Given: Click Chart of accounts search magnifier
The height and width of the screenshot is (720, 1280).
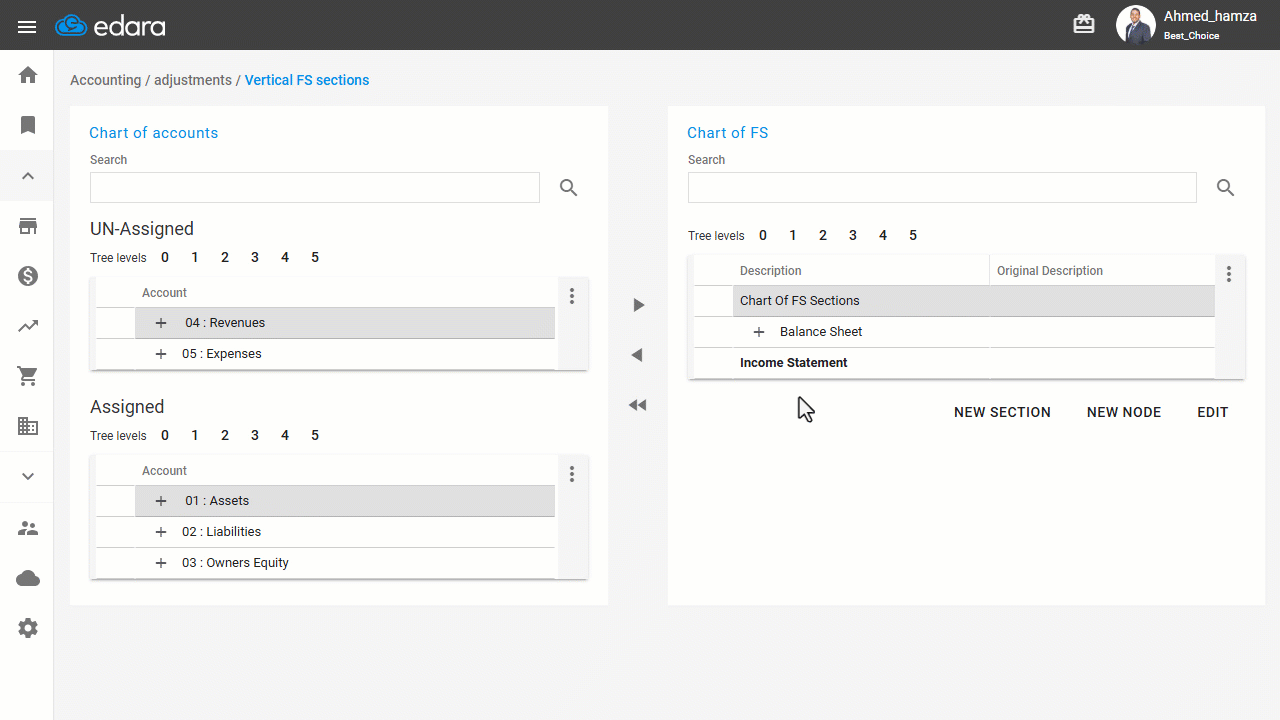Looking at the screenshot, I should point(569,188).
